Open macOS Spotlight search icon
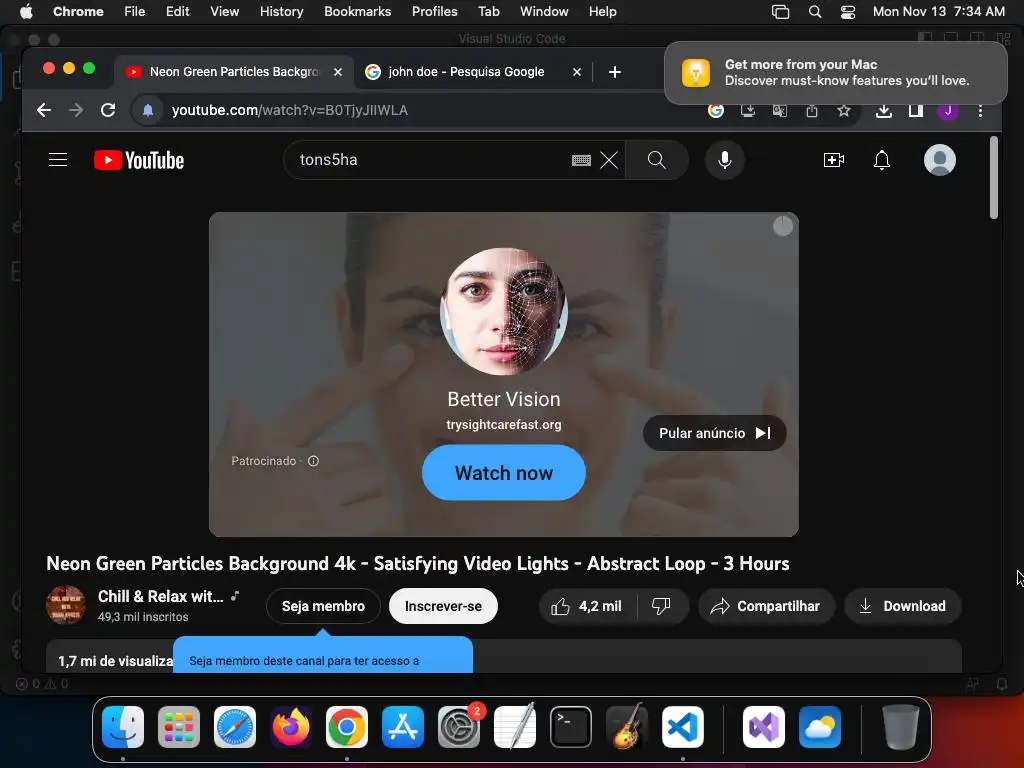The width and height of the screenshot is (1024, 768). 814,11
